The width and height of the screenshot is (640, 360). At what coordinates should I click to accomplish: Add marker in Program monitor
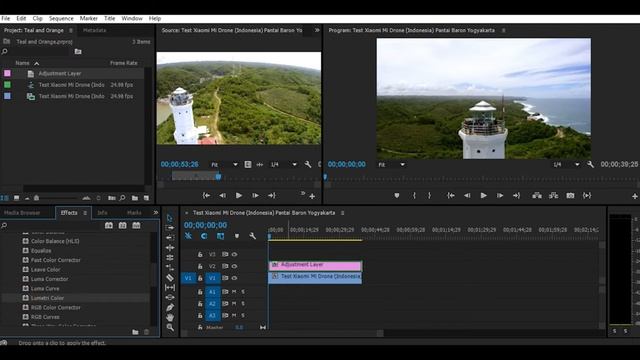click(396, 196)
